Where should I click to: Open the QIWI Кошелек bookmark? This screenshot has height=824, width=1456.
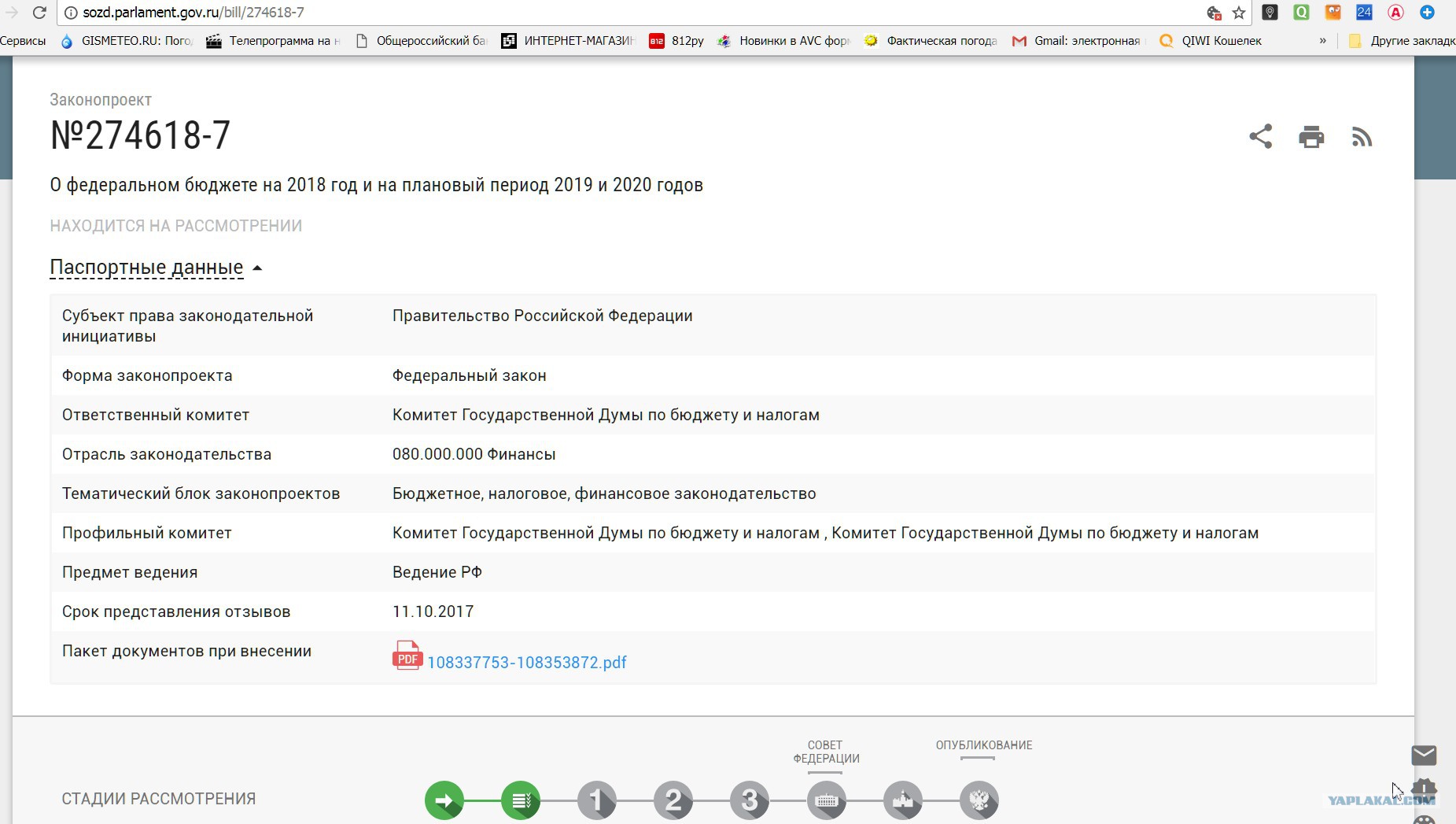pyautogui.click(x=1211, y=41)
